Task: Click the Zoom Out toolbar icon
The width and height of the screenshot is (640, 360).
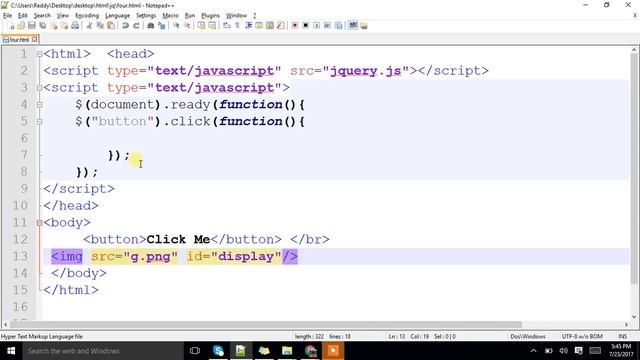Action: pyautogui.click(x=187, y=26)
